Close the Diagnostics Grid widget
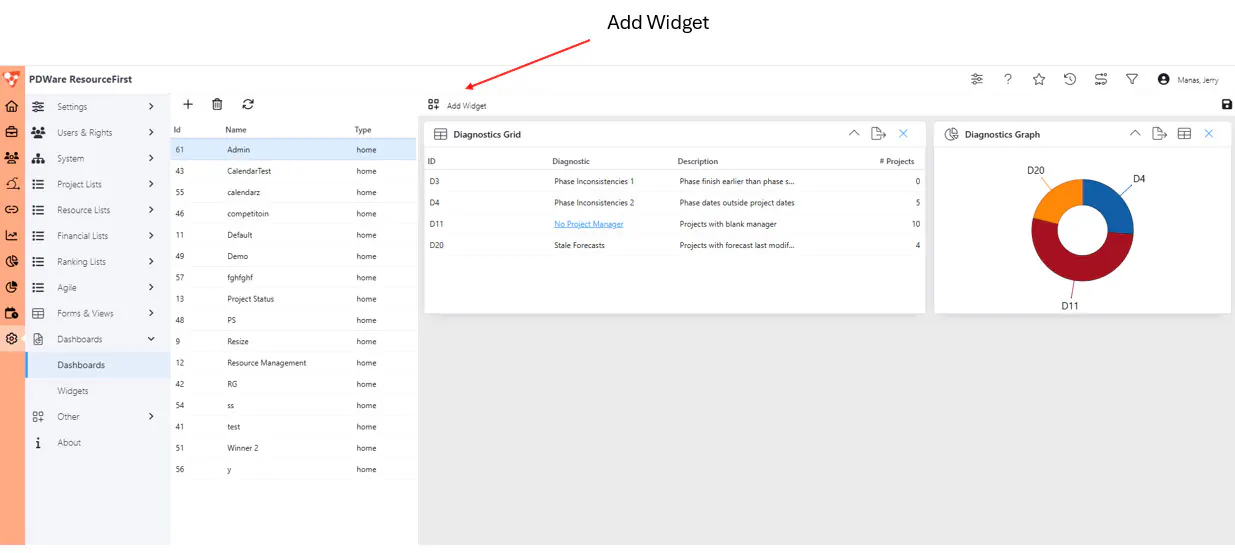Screen dimensions: 1235x553 903,134
